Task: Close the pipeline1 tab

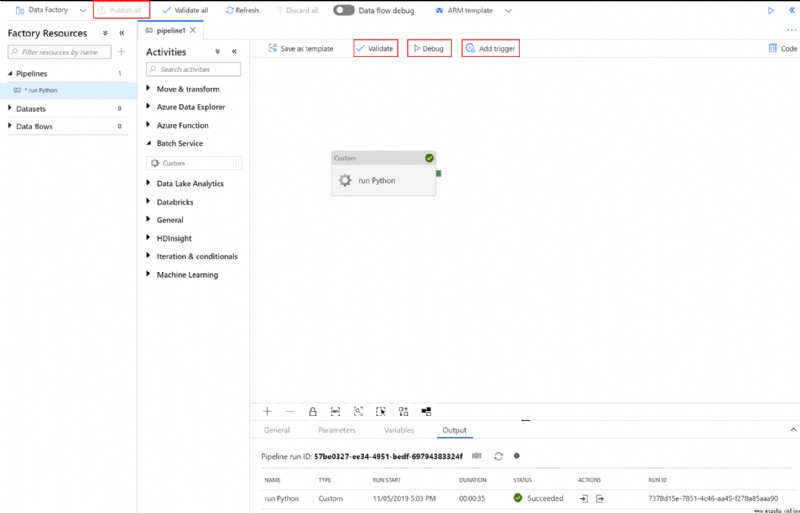Action: pyautogui.click(x=193, y=30)
